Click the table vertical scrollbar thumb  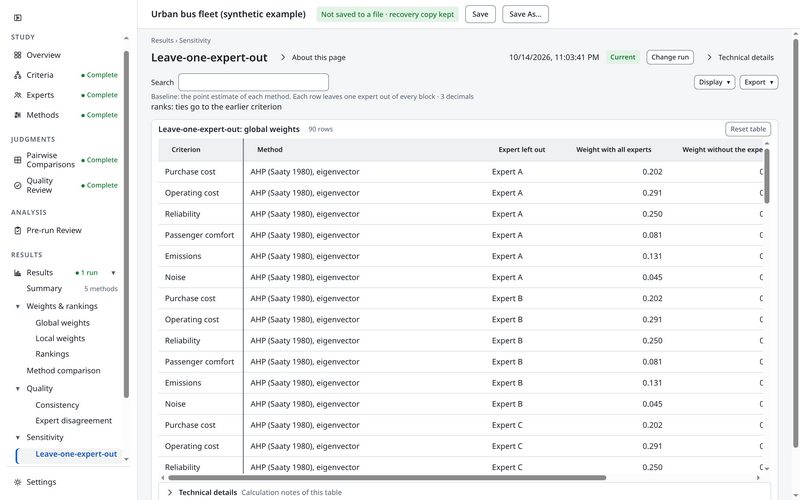click(766, 176)
